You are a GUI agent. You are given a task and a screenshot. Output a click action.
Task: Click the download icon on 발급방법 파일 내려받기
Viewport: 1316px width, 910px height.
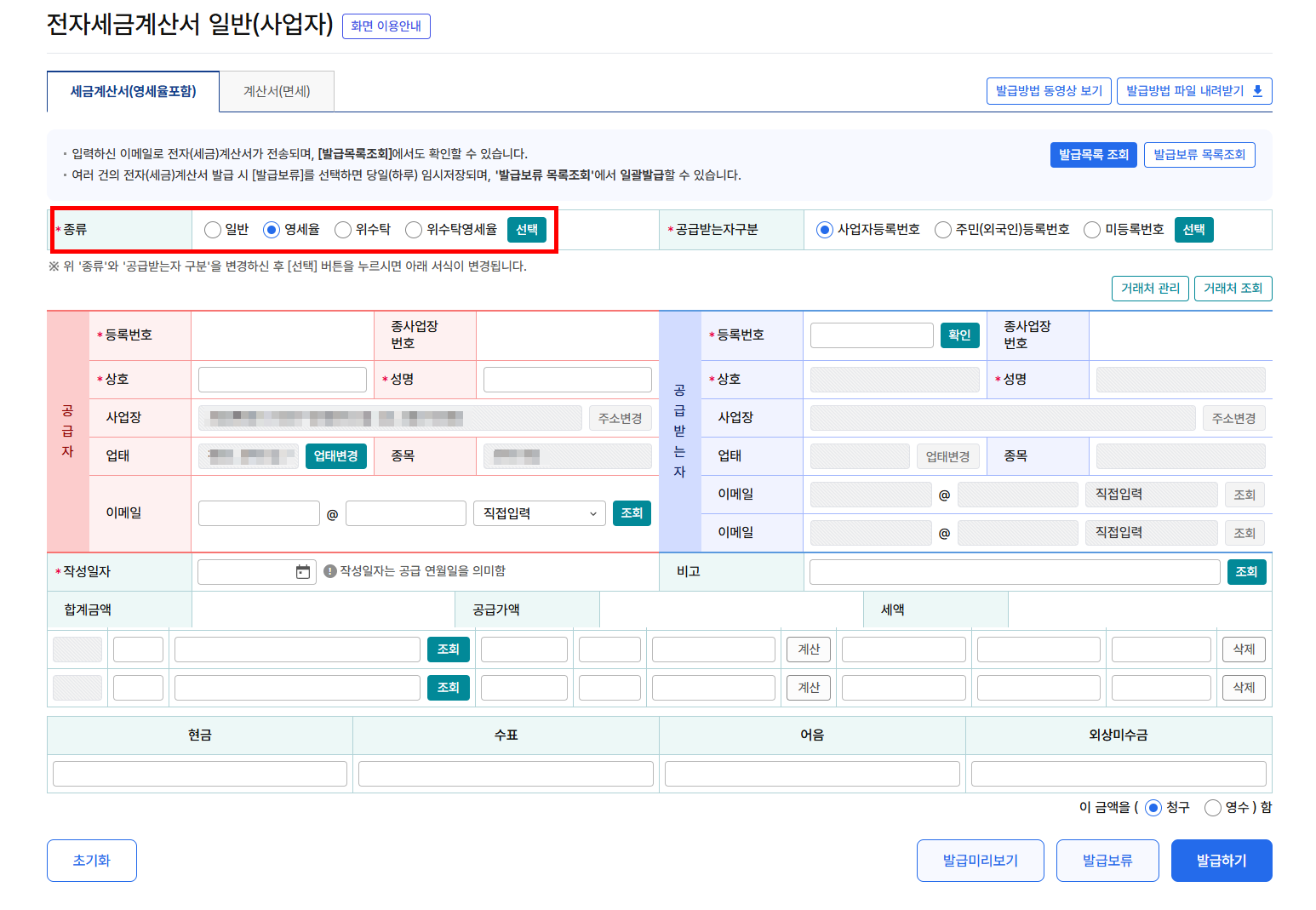coord(1257,91)
